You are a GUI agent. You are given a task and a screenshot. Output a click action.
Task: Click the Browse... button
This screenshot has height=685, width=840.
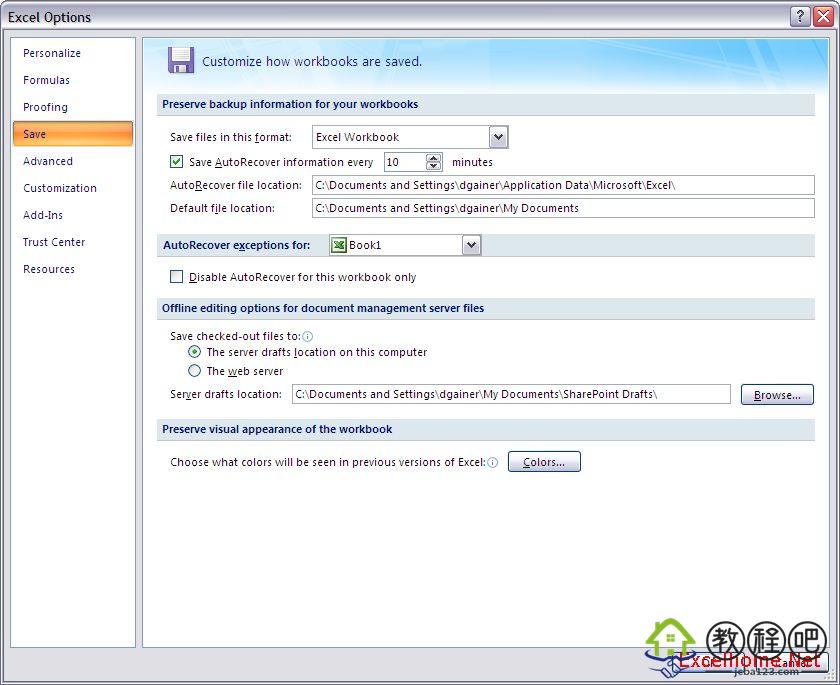click(x=777, y=395)
